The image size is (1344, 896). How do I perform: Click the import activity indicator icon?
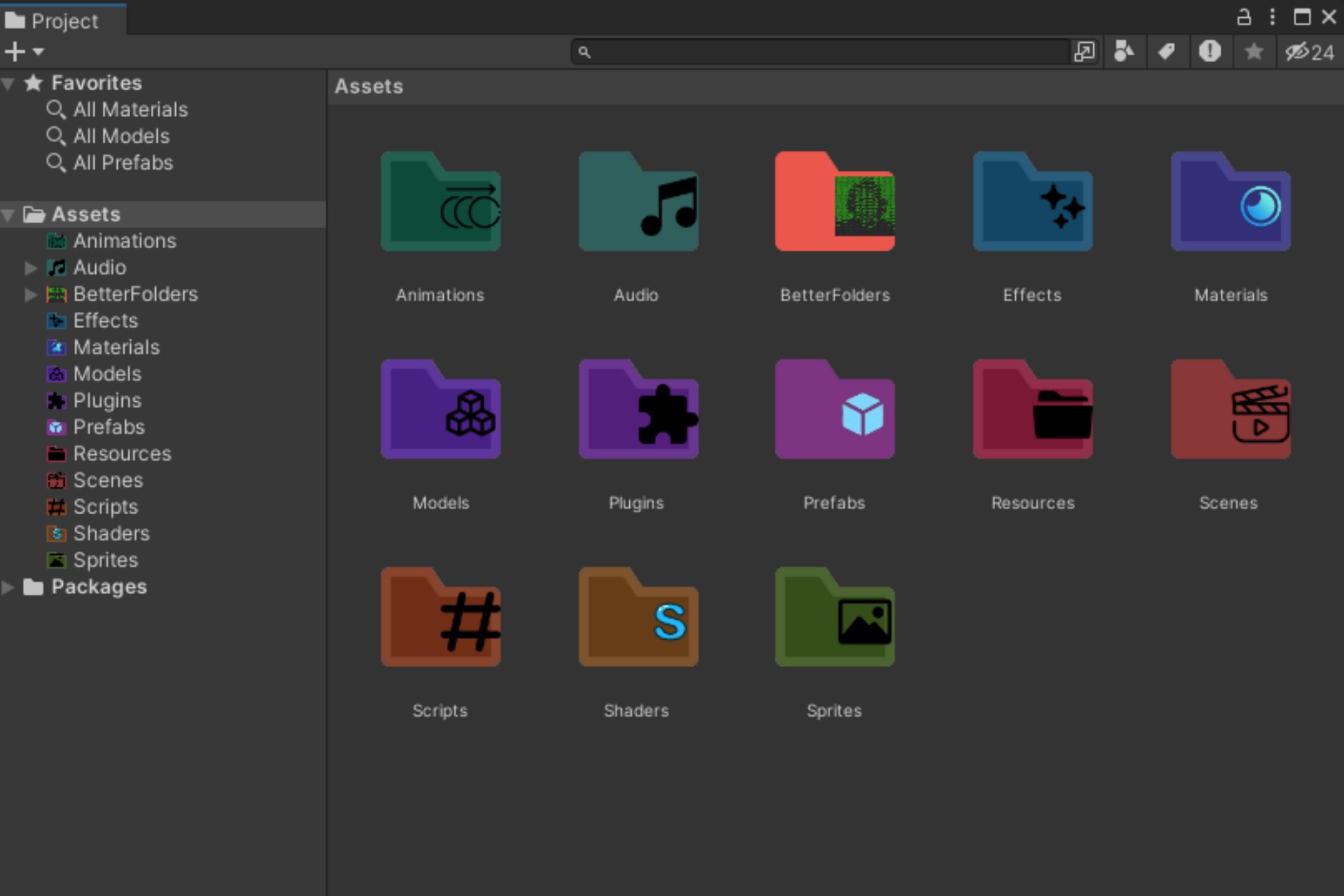click(x=1211, y=52)
